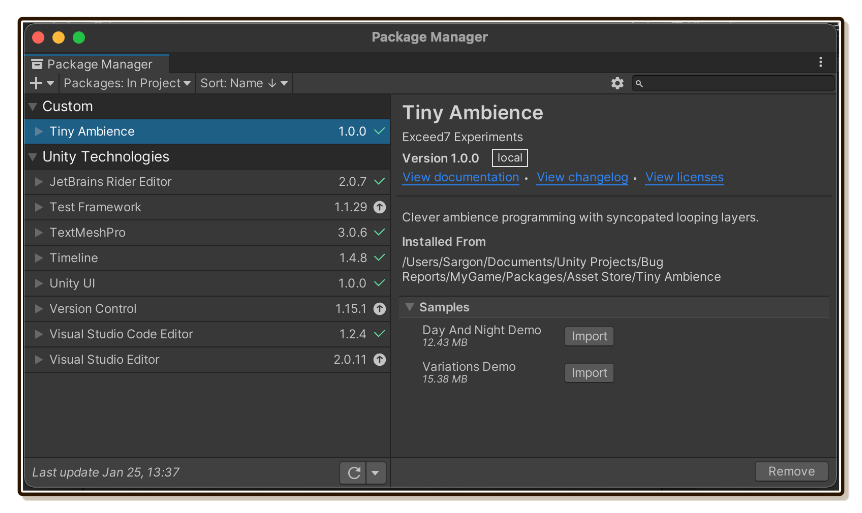The image size is (862, 513).
Task: Click the Unity UI installed checkmark
Action: click(379, 283)
